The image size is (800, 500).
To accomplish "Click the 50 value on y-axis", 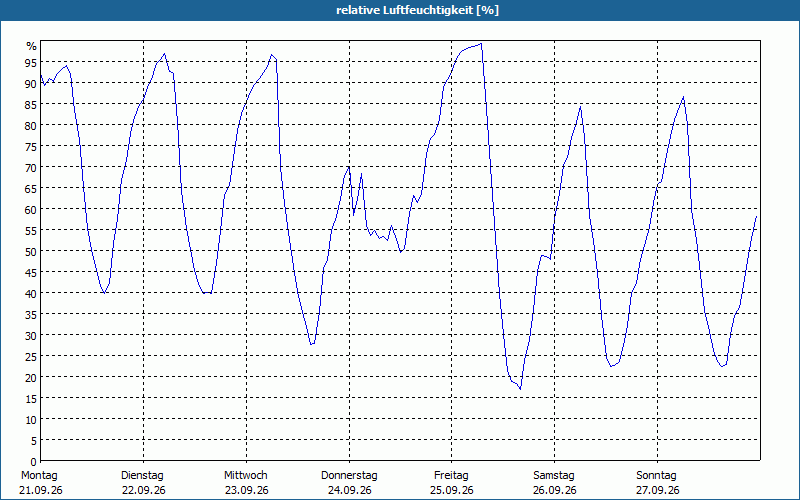I will (31, 251).
